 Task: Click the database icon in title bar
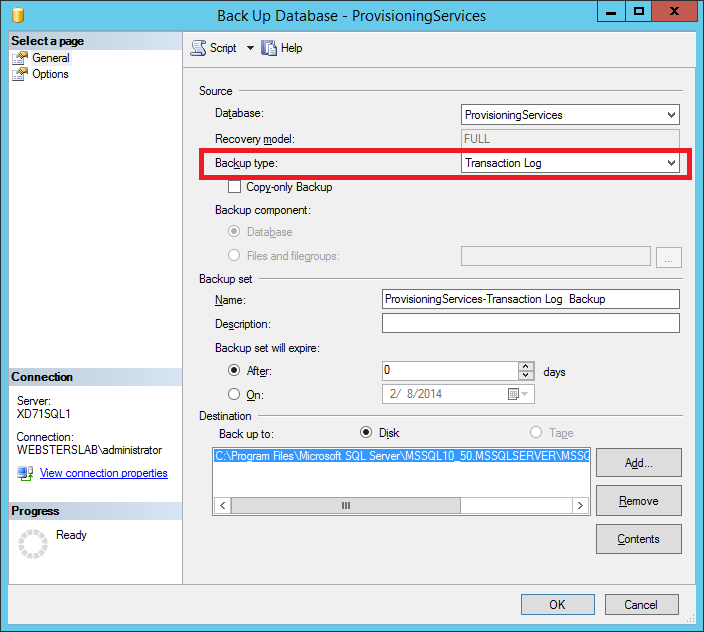(x=17, y=15)
